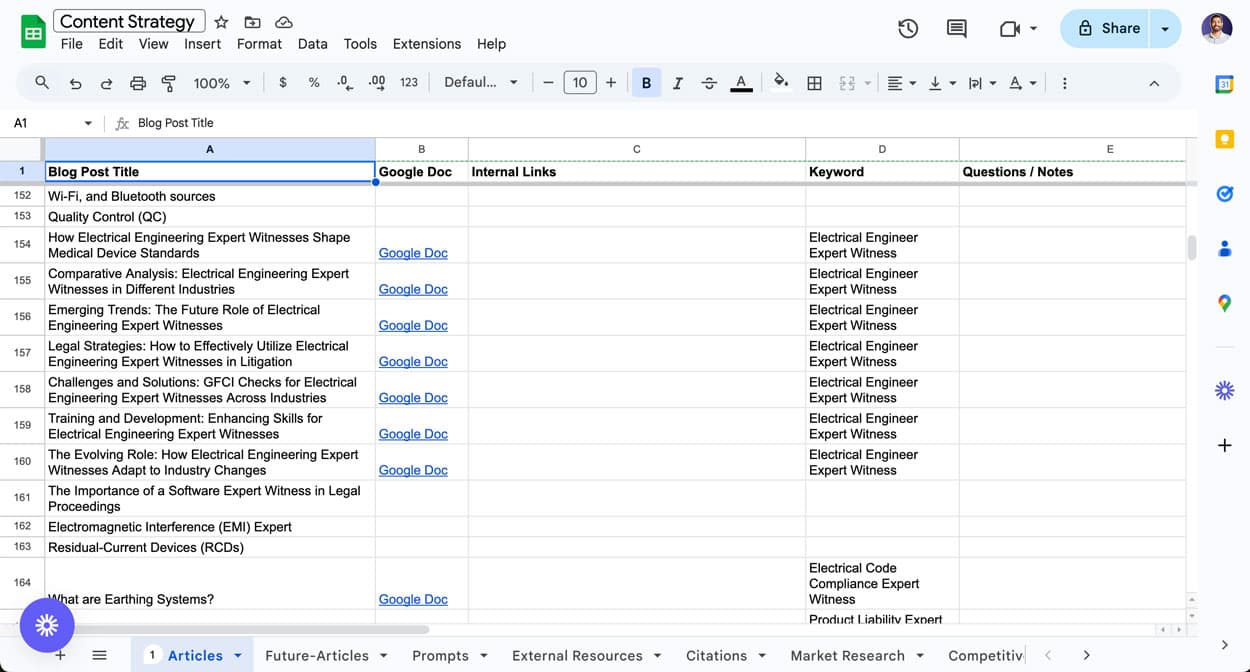Click the Decrease decimal places icon
Image resolution: width=1250 pixels, height=672 pixels.
click(x=345, y=82)
